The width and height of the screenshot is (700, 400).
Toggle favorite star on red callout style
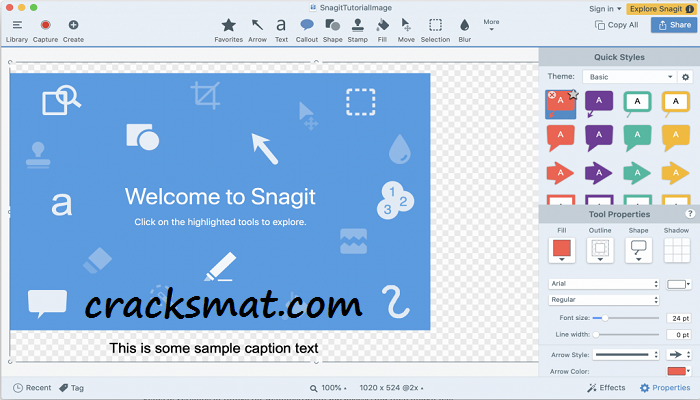[573, 94]
